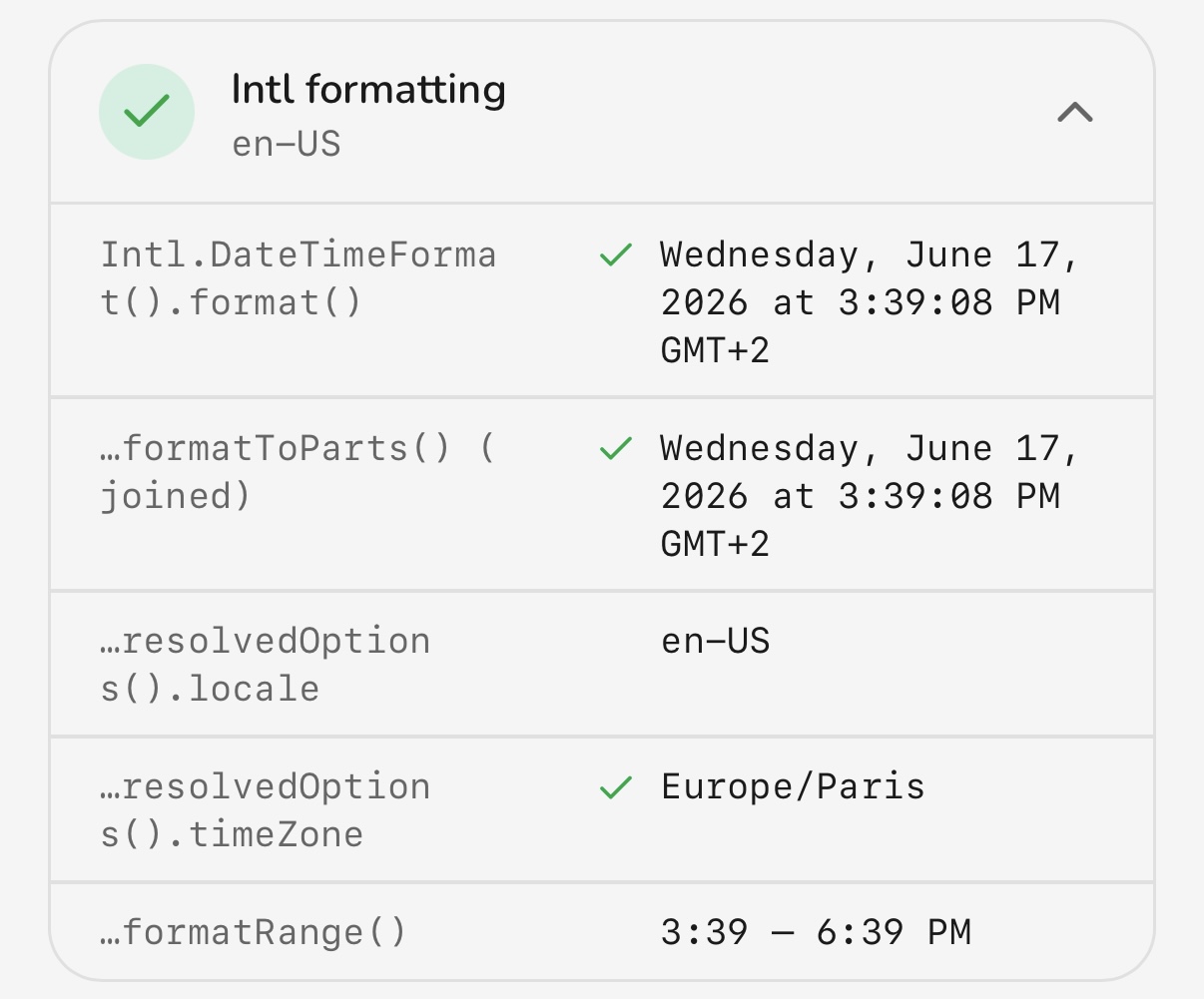Click the checkmark beside the format() result

(616, 255)
